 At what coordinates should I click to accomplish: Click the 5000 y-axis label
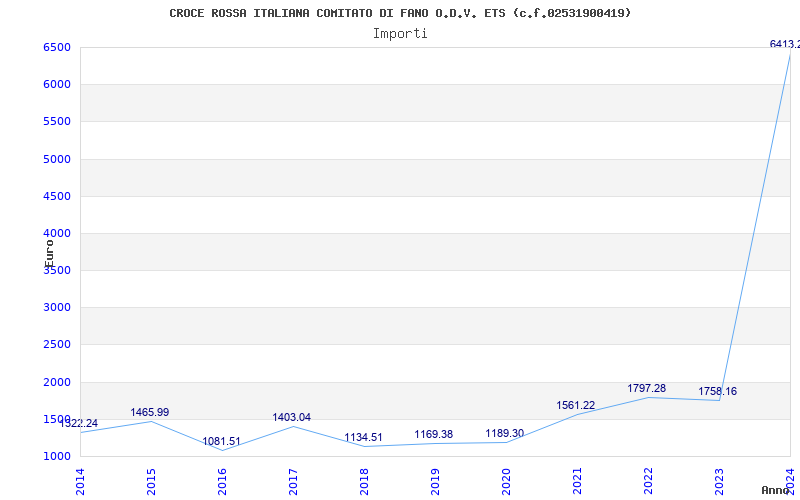click(57, 159)
